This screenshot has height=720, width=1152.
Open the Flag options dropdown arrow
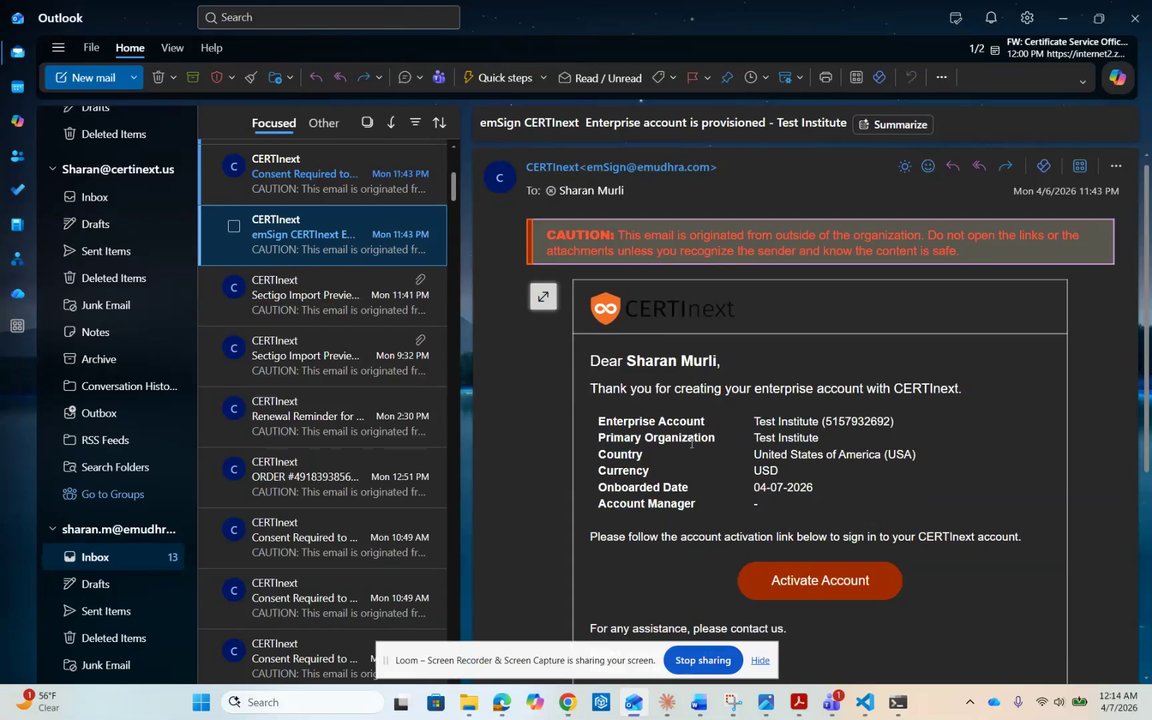pyautogui.click(x=708, y=77)
